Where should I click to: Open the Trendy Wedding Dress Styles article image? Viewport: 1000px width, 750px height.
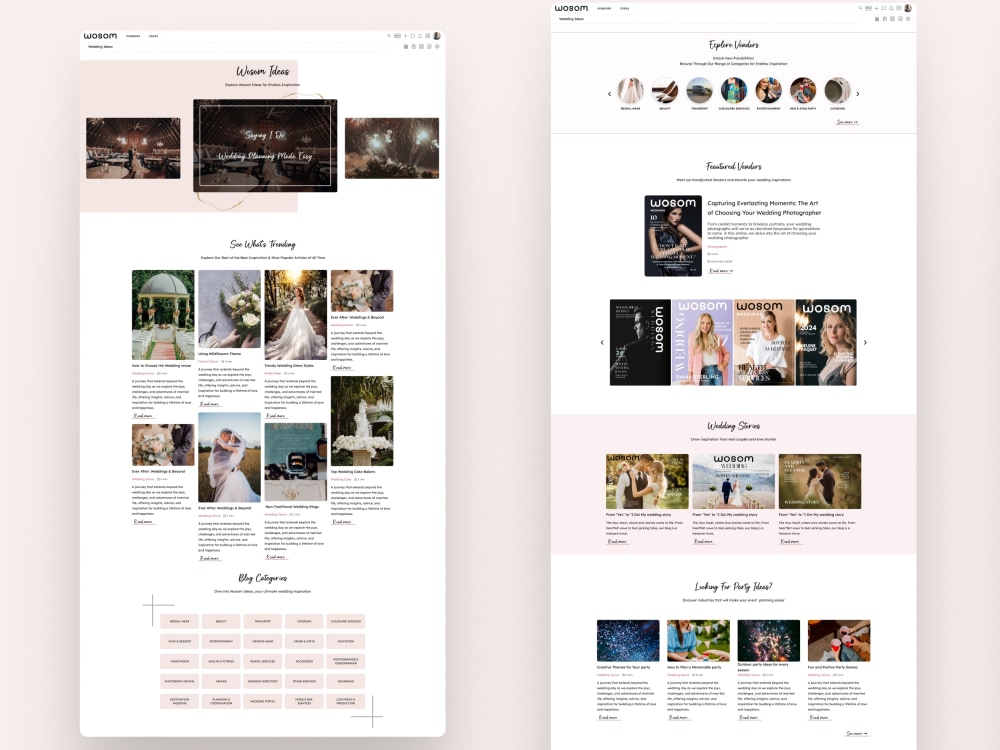[x=296, y=315]
